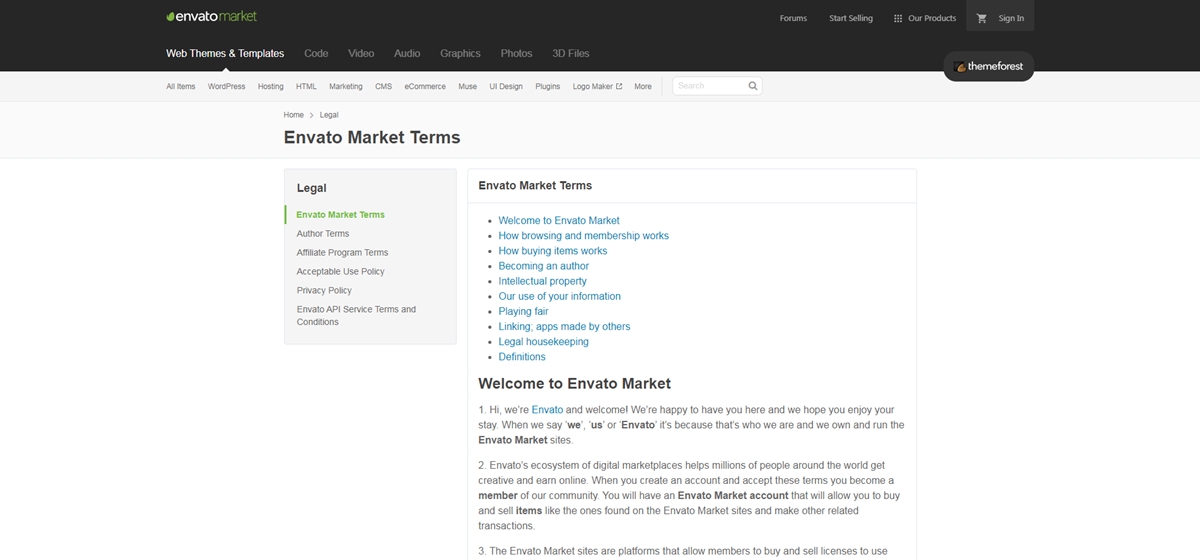Switch to the Audio category
The height and width of the screenshot is (560, 1200).
(407, 53)
